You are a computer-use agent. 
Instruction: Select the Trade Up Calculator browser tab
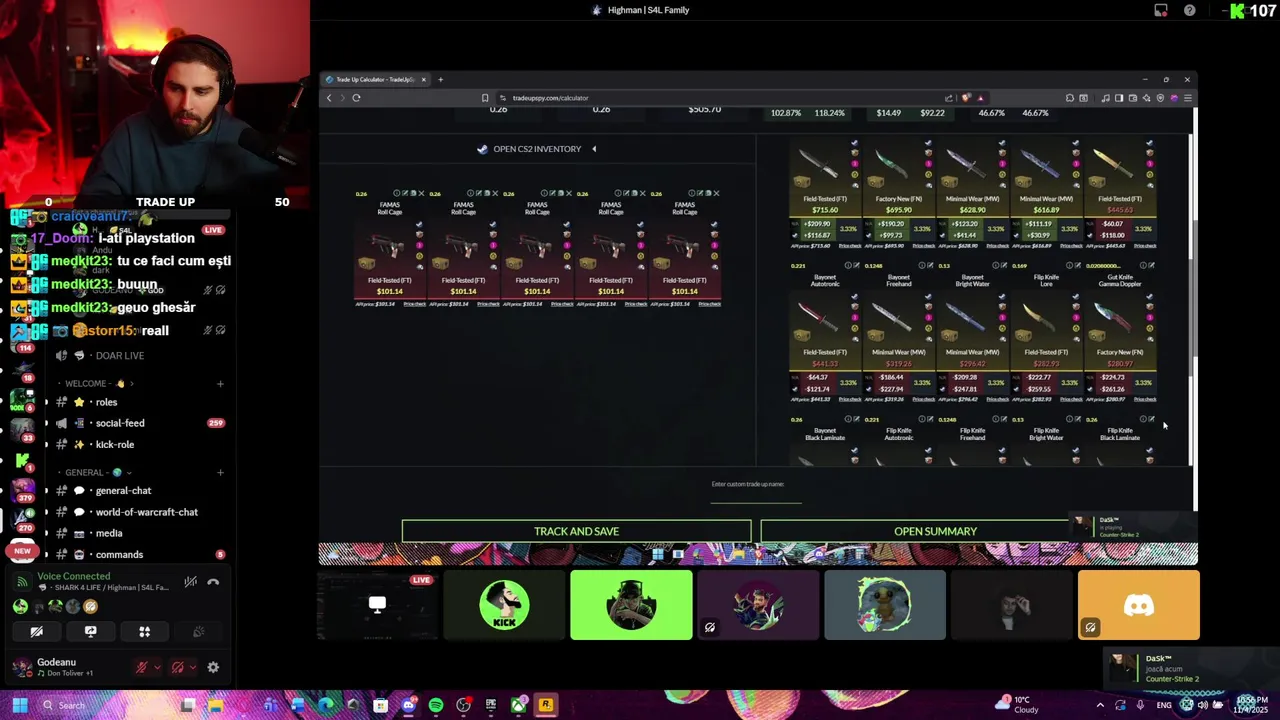(375, 79)
